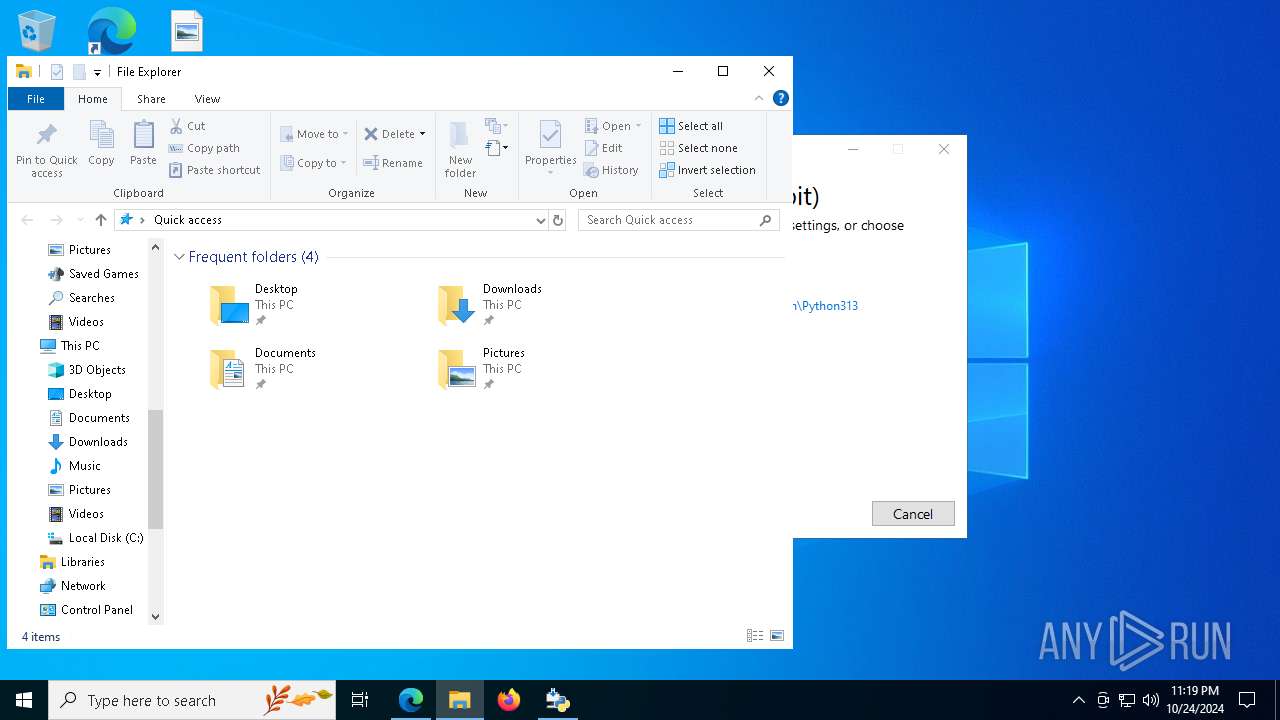The image size is (1280, 720).
Task: Open Microsoft Edge from taskbar
Action: coord(411,700)
